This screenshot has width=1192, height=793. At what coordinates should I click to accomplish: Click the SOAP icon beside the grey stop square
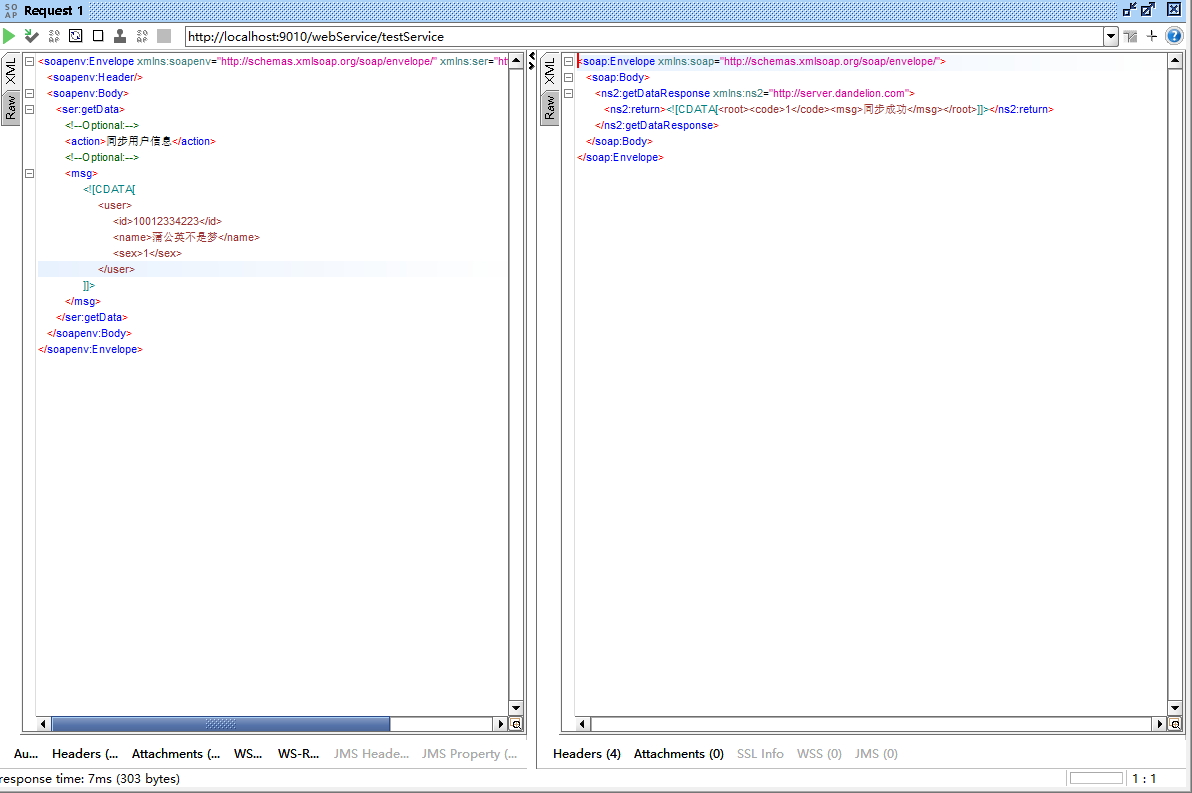tap(142, 36)
